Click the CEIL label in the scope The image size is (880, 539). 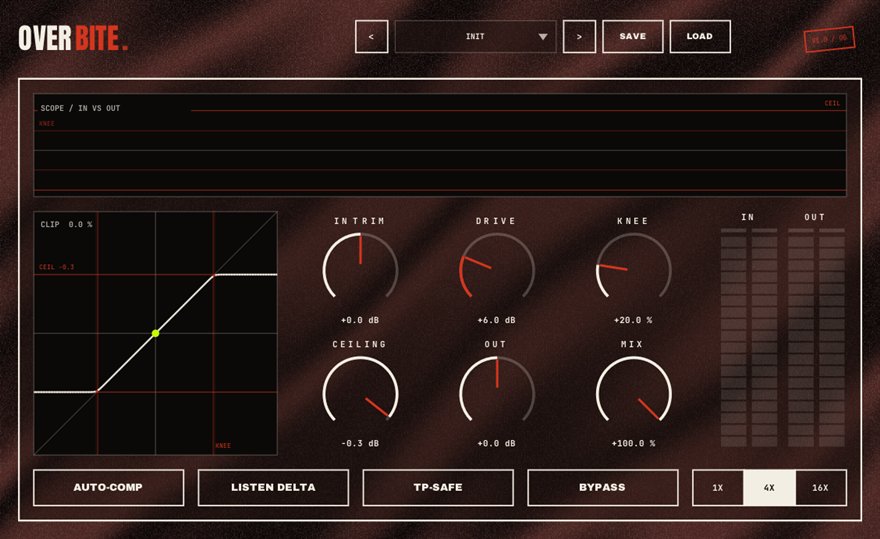[832, 103]
